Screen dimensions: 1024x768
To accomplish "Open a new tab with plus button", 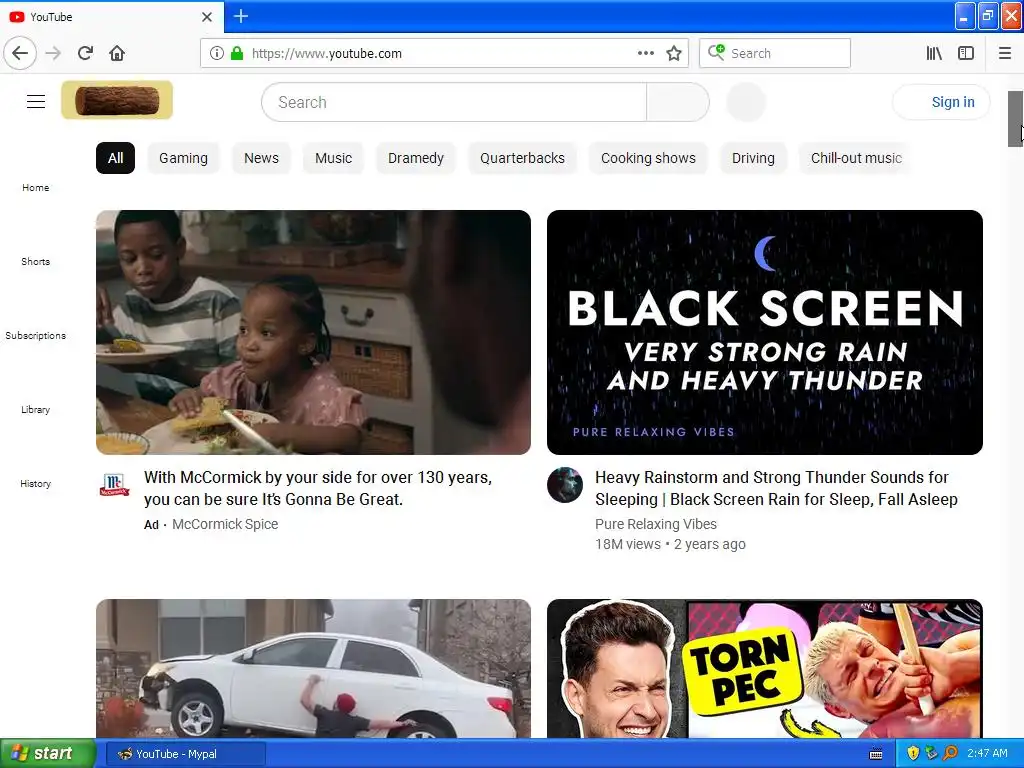I will [x=241, y=16].
